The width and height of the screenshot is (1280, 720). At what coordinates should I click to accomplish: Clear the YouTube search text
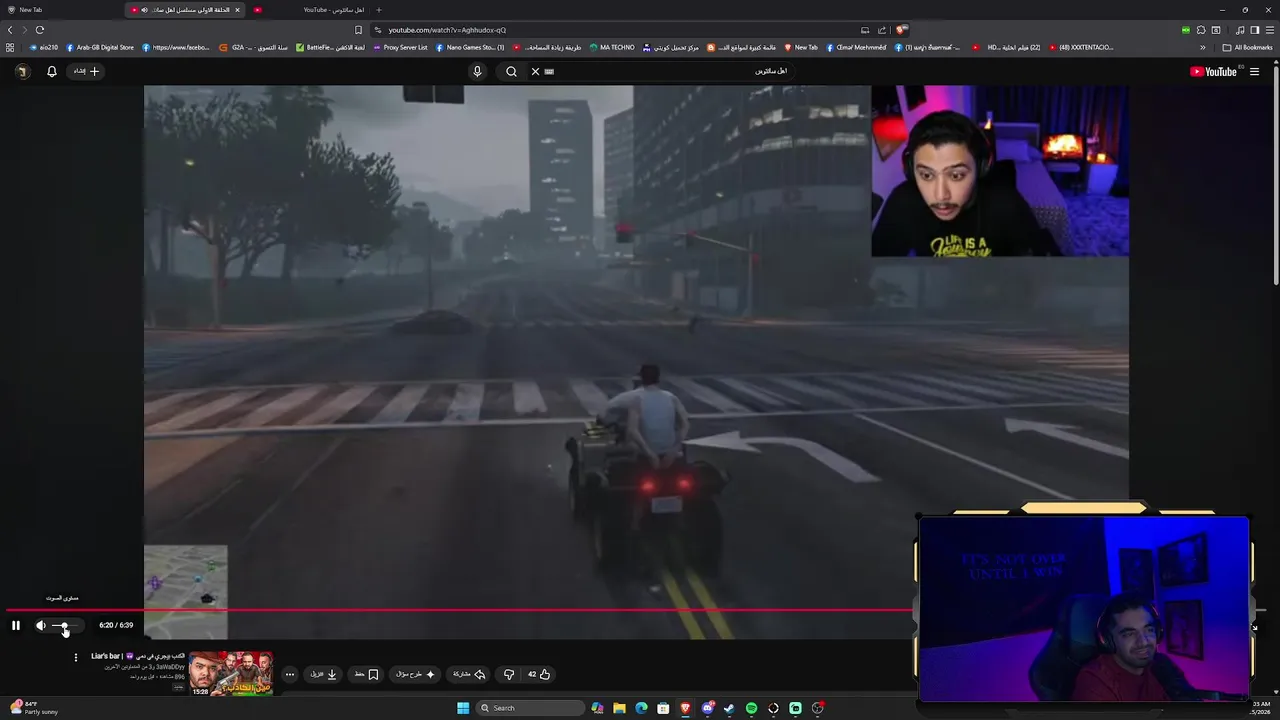(535, 71)
